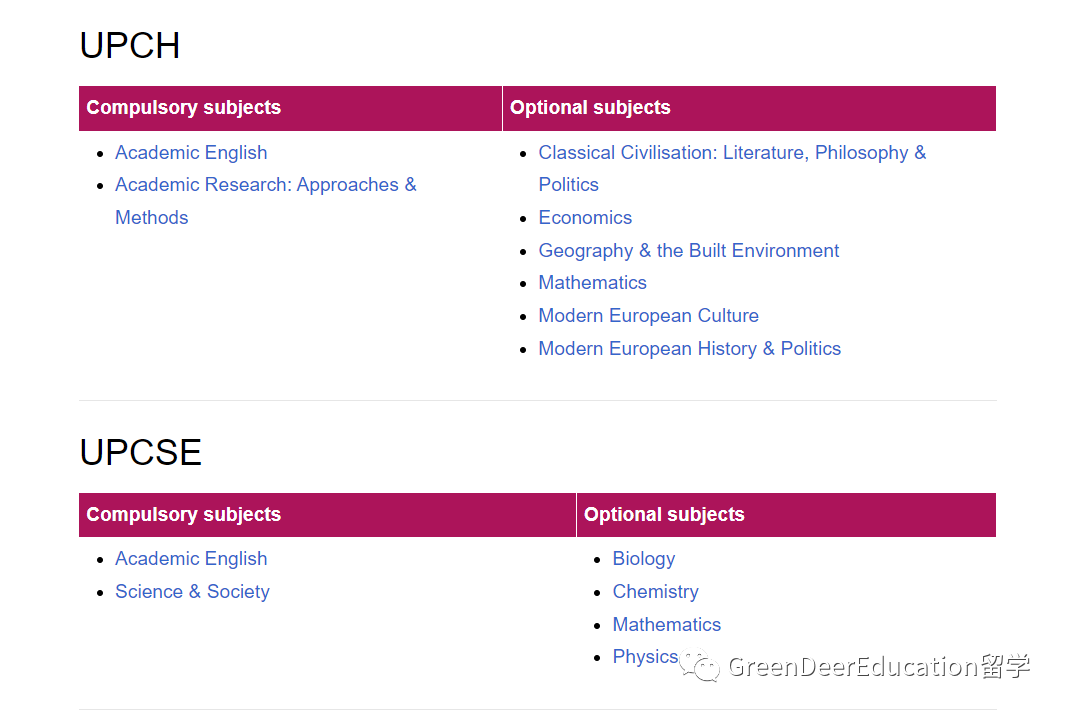Screen dimensions: 1065x713
Task: Click UPCH Optional subjects column header
Action: [x=590, y=108]
